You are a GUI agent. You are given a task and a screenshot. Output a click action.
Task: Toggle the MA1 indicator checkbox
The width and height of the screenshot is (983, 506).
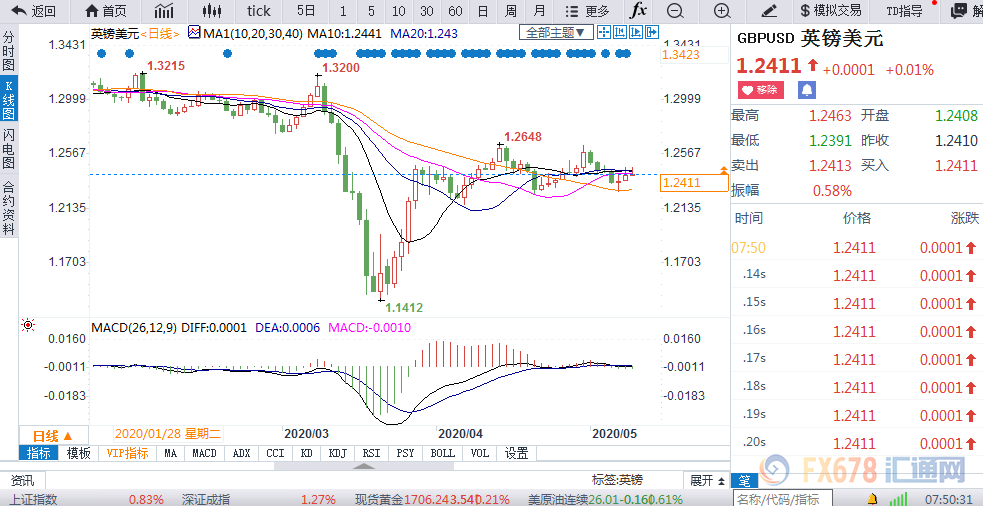pyautogui.click(x=193, y=33)
